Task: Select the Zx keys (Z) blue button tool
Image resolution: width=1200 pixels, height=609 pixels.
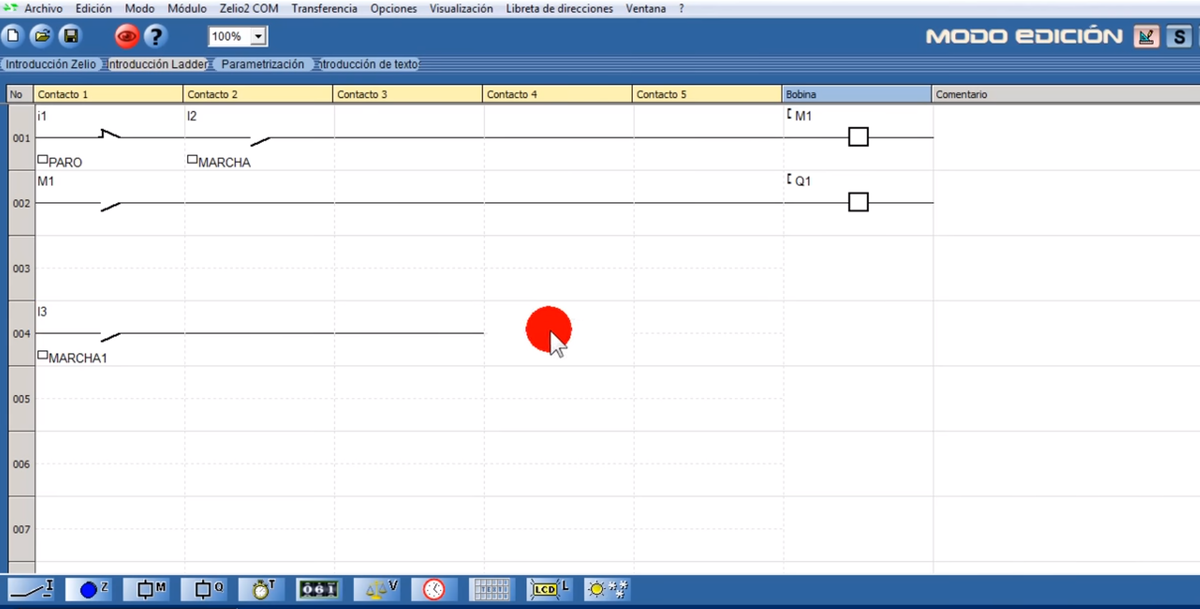Action: coord(89,590)
